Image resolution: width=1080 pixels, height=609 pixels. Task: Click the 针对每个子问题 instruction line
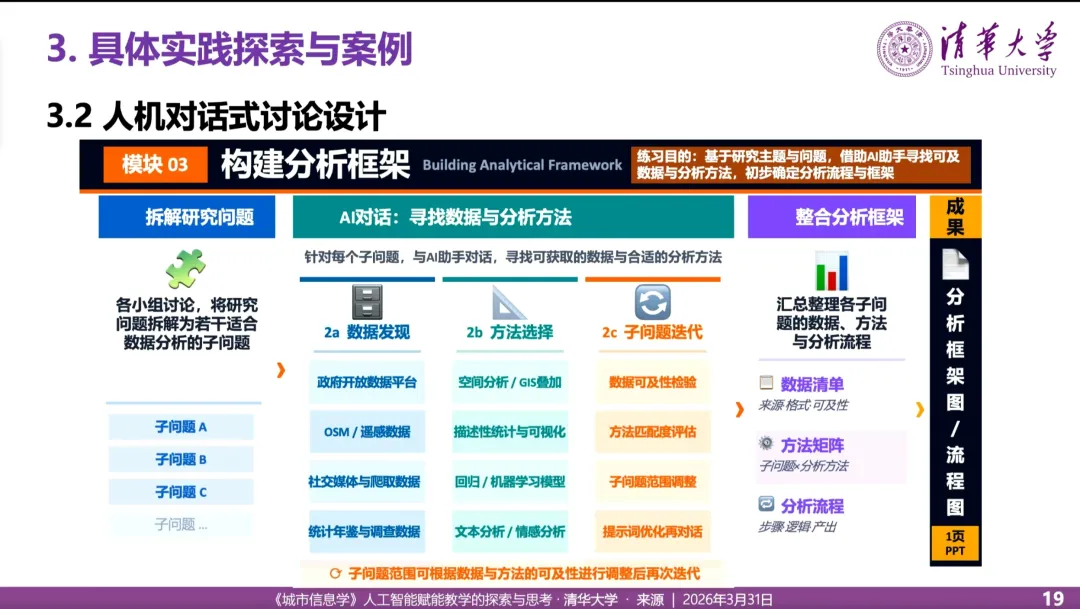[x=513, y=257]
